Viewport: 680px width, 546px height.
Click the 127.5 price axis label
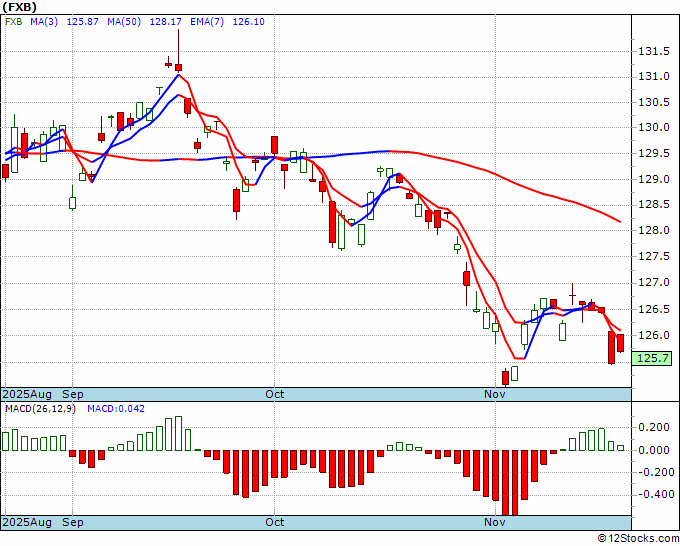654,256
